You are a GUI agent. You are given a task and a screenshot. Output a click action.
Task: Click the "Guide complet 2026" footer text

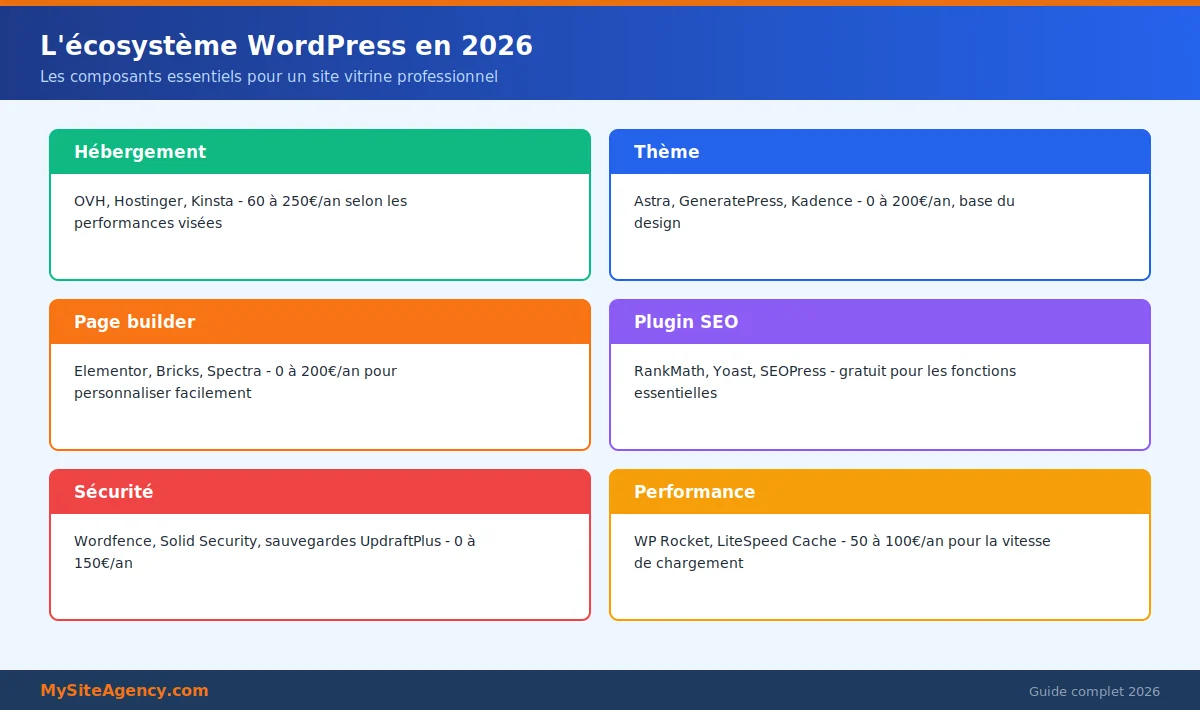pyautogui.click(x=1094, y=692)
